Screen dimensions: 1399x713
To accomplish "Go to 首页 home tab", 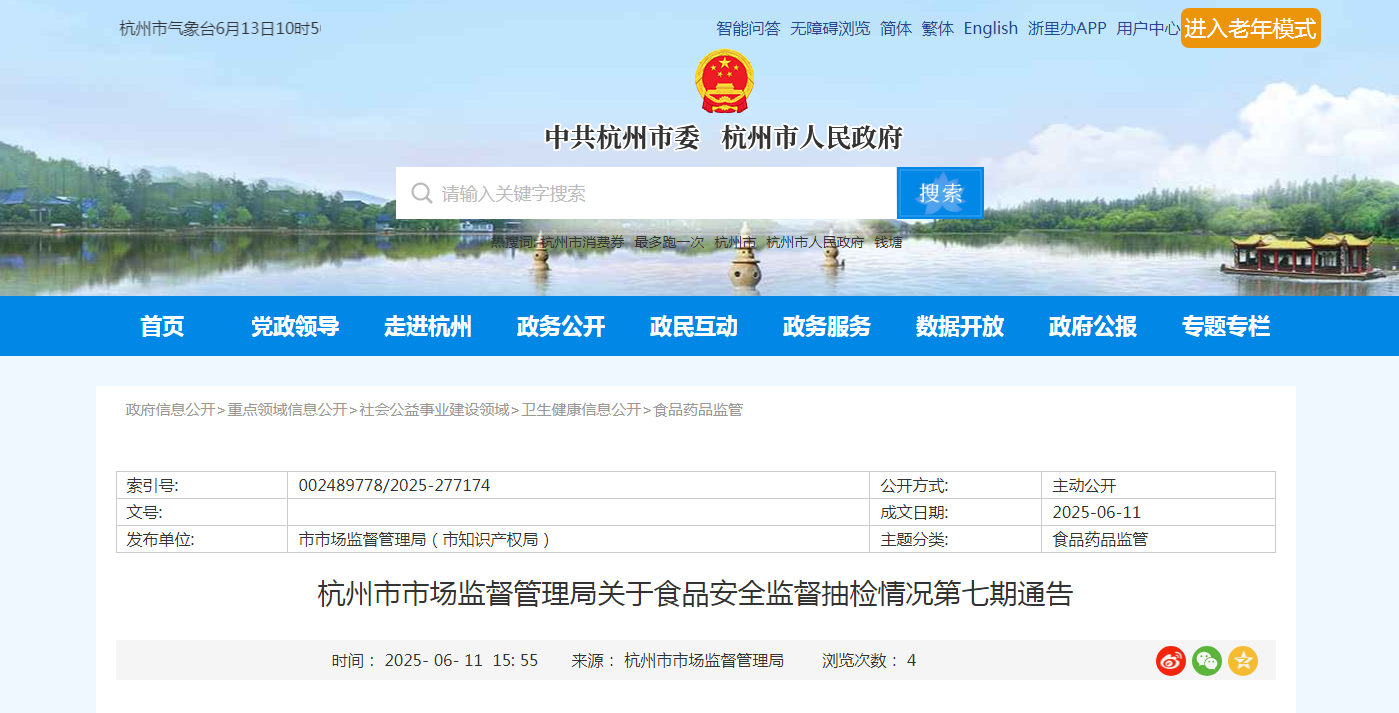I will (x=162, y=326).
